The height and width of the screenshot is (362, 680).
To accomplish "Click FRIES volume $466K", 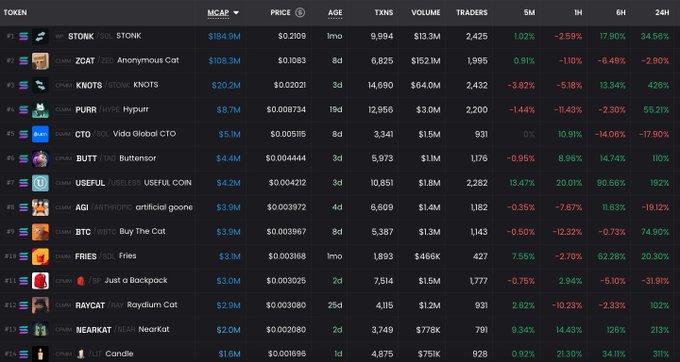I will pos(427,257).
